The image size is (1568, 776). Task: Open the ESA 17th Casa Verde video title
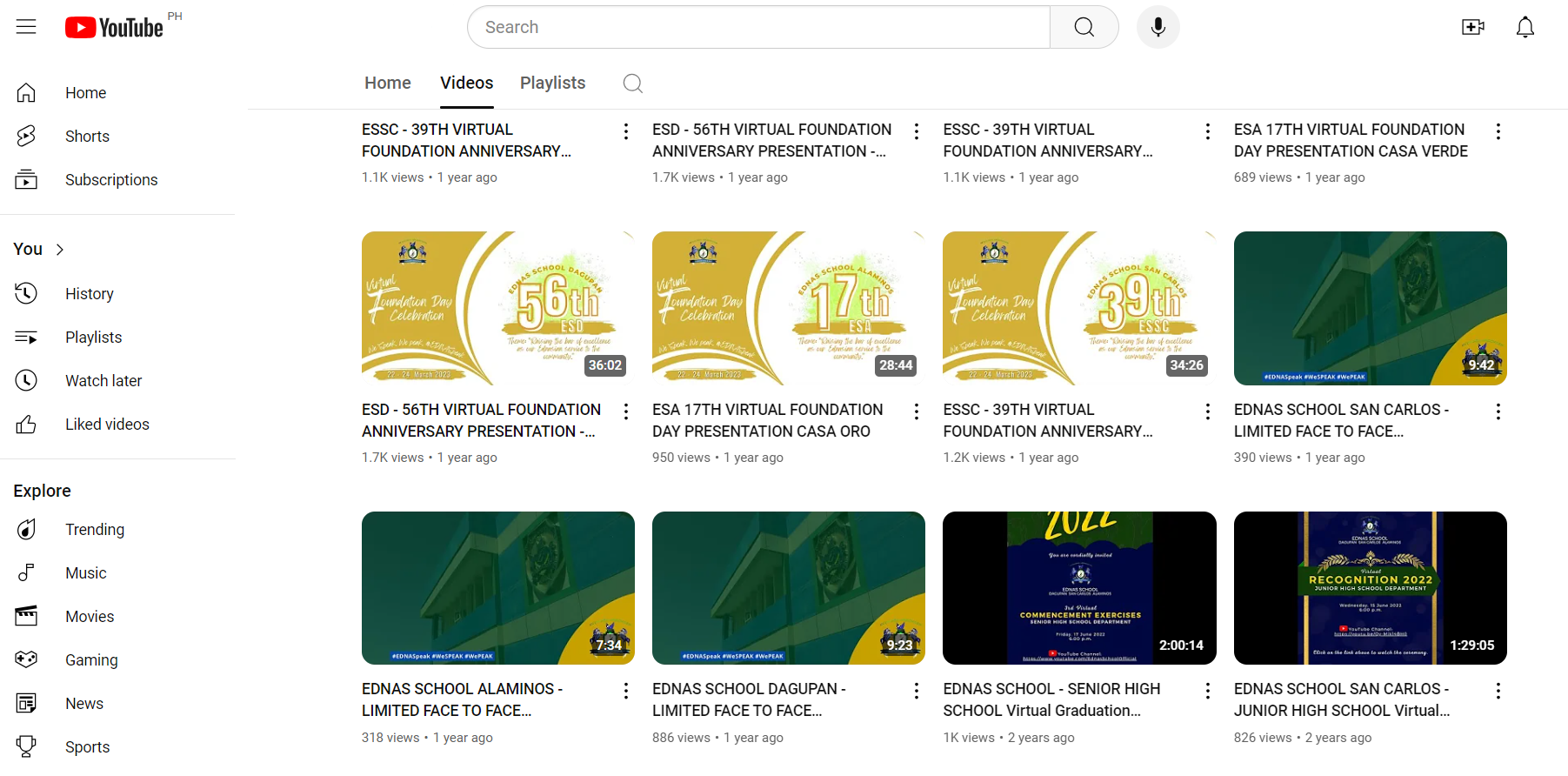coord(1351,140)
